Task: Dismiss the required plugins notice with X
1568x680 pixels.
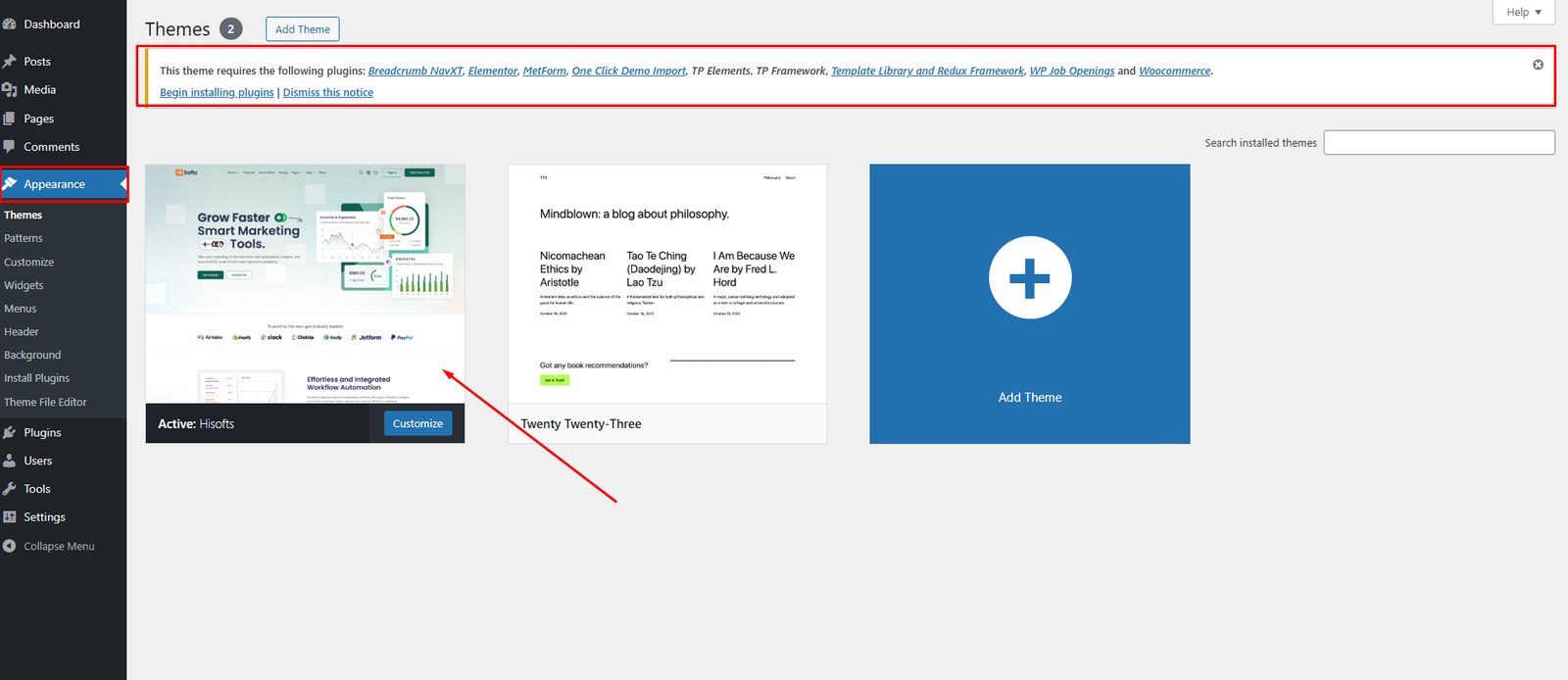Action: pos(1538,65)
